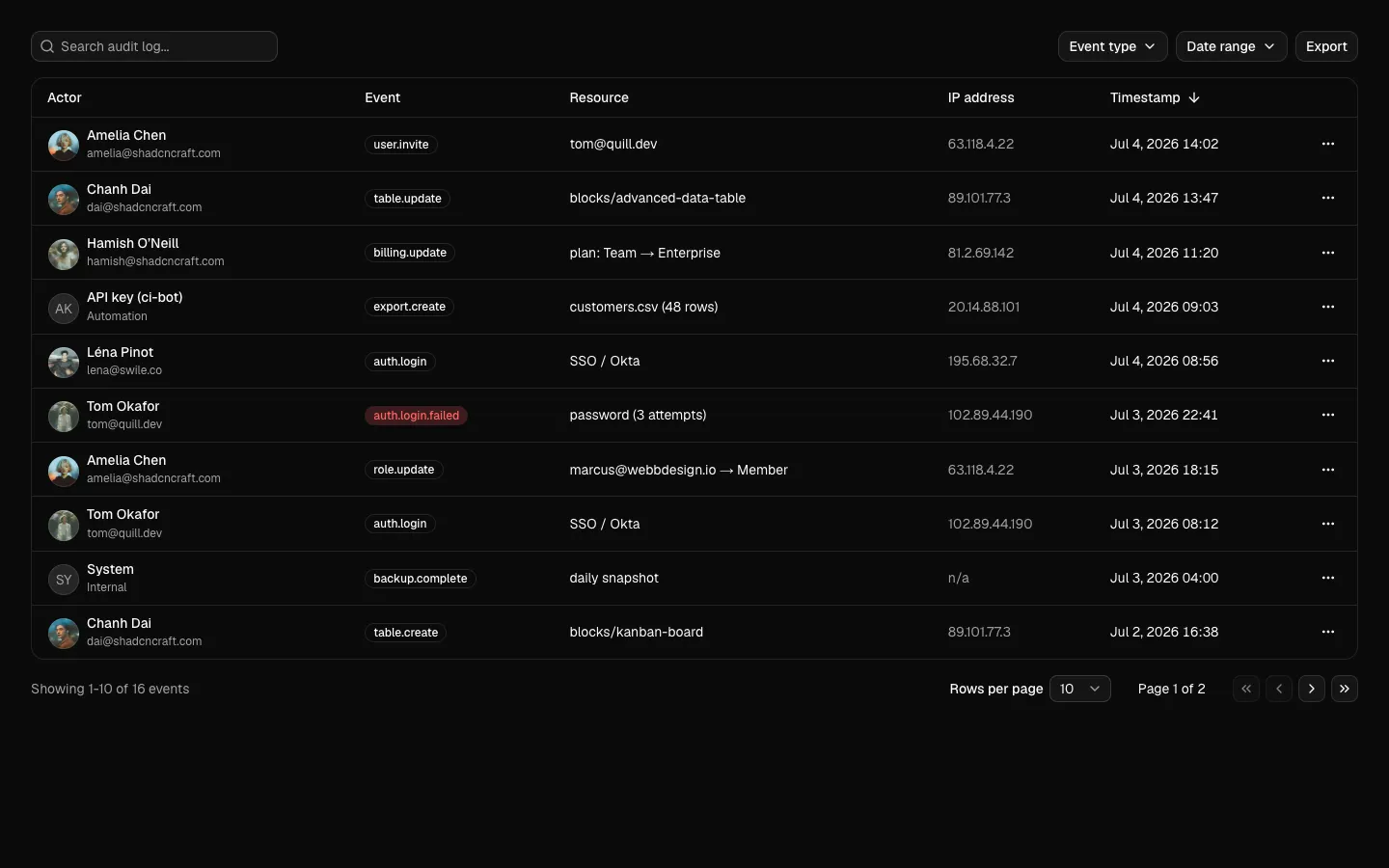Click the Actor column header
Screen dimensions: 1389x868
point(65,97)
